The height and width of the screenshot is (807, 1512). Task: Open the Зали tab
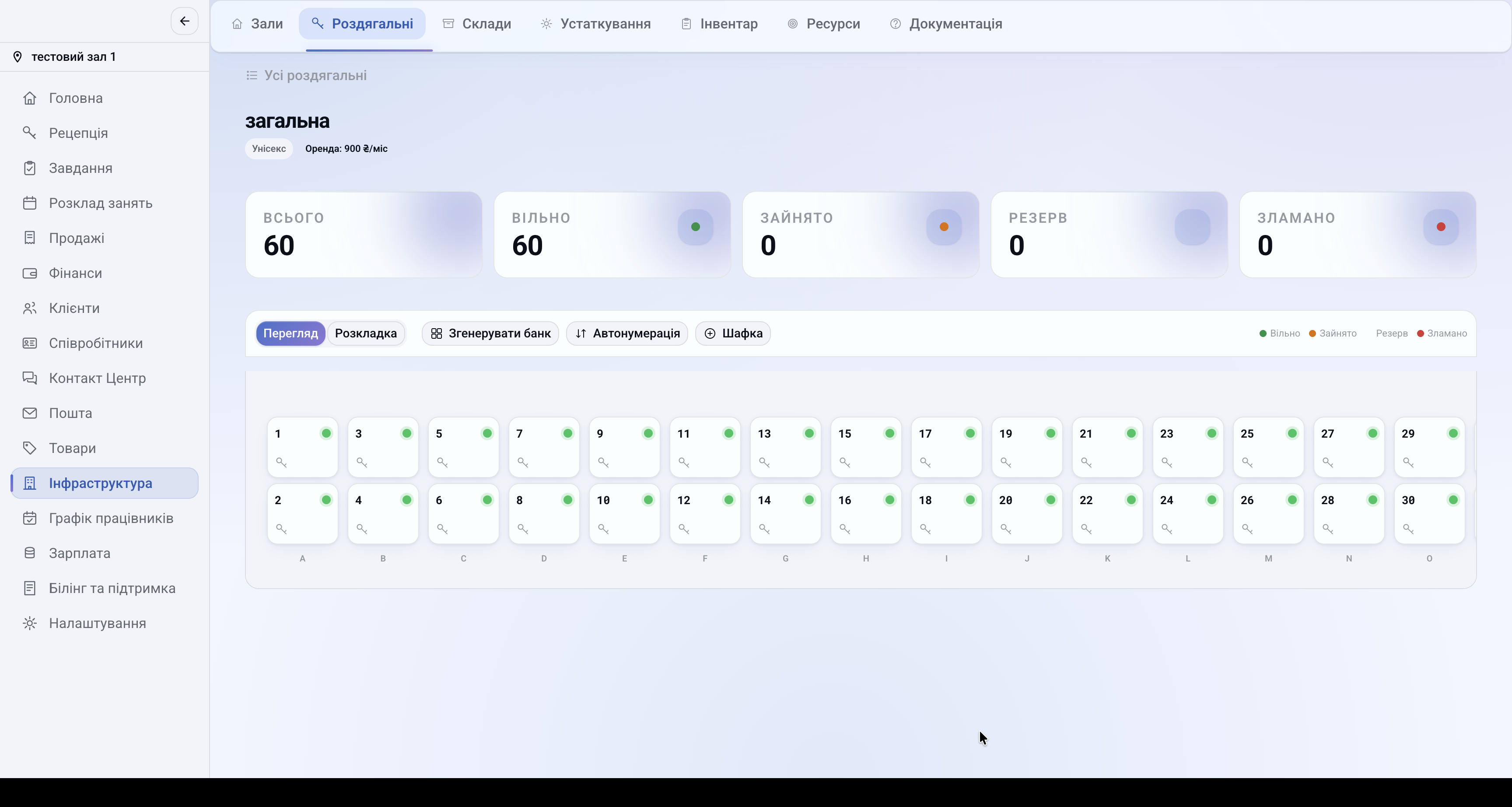(257, 24)
